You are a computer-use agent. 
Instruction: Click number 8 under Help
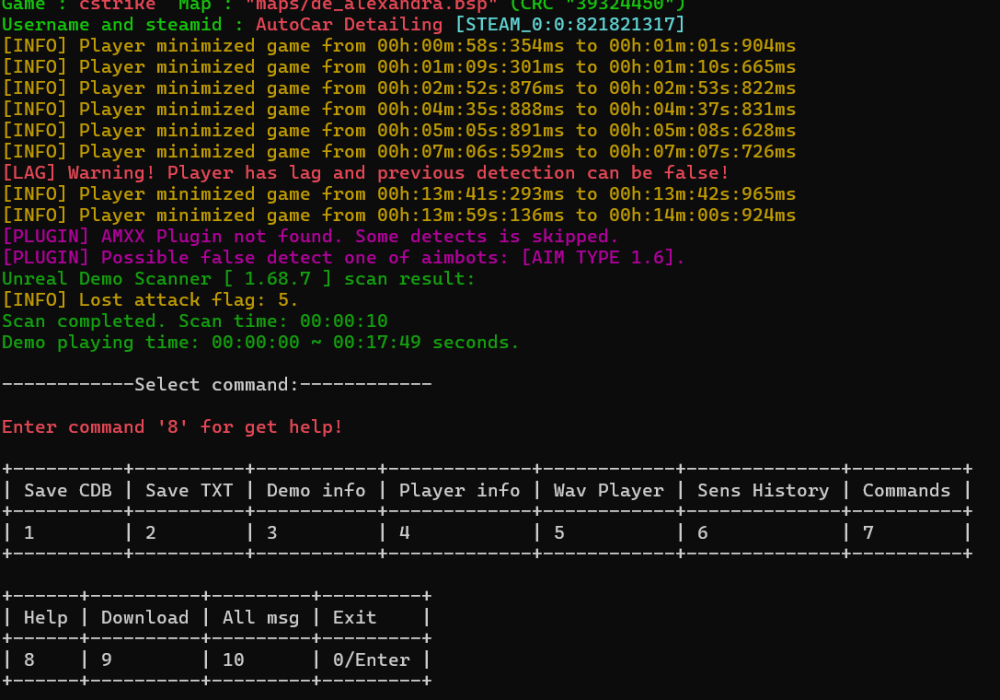[x=29, y=659]
